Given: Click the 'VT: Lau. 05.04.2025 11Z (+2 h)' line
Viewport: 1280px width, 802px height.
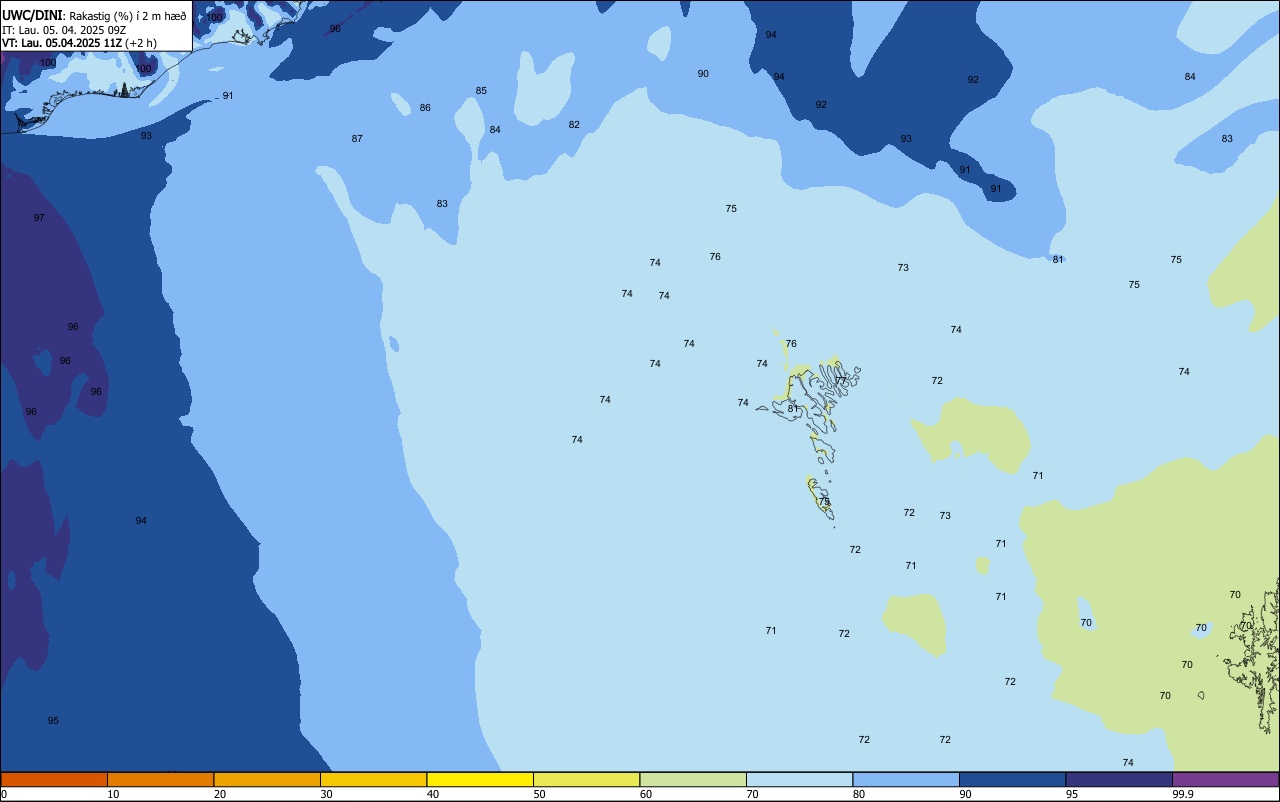Looking at the screenshot, I should point(79,43).
